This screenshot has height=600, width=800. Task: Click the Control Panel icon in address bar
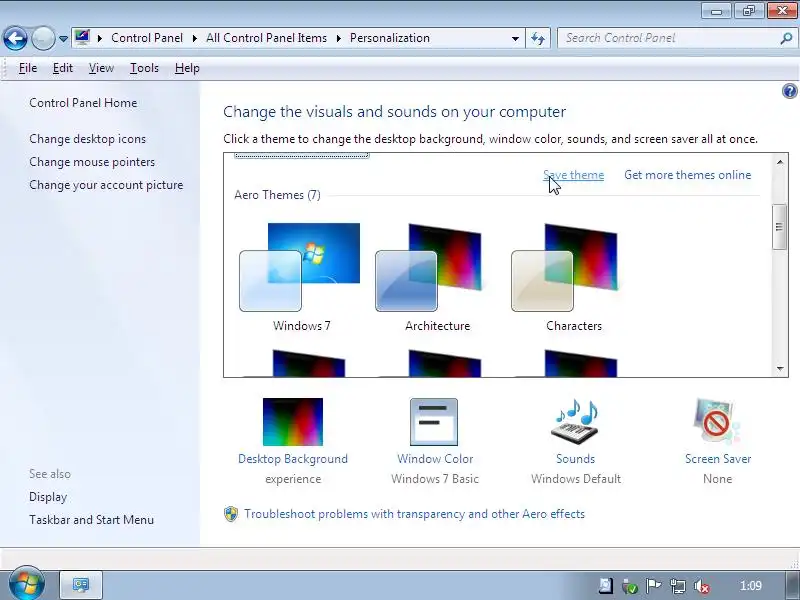[x=82, y=37]
